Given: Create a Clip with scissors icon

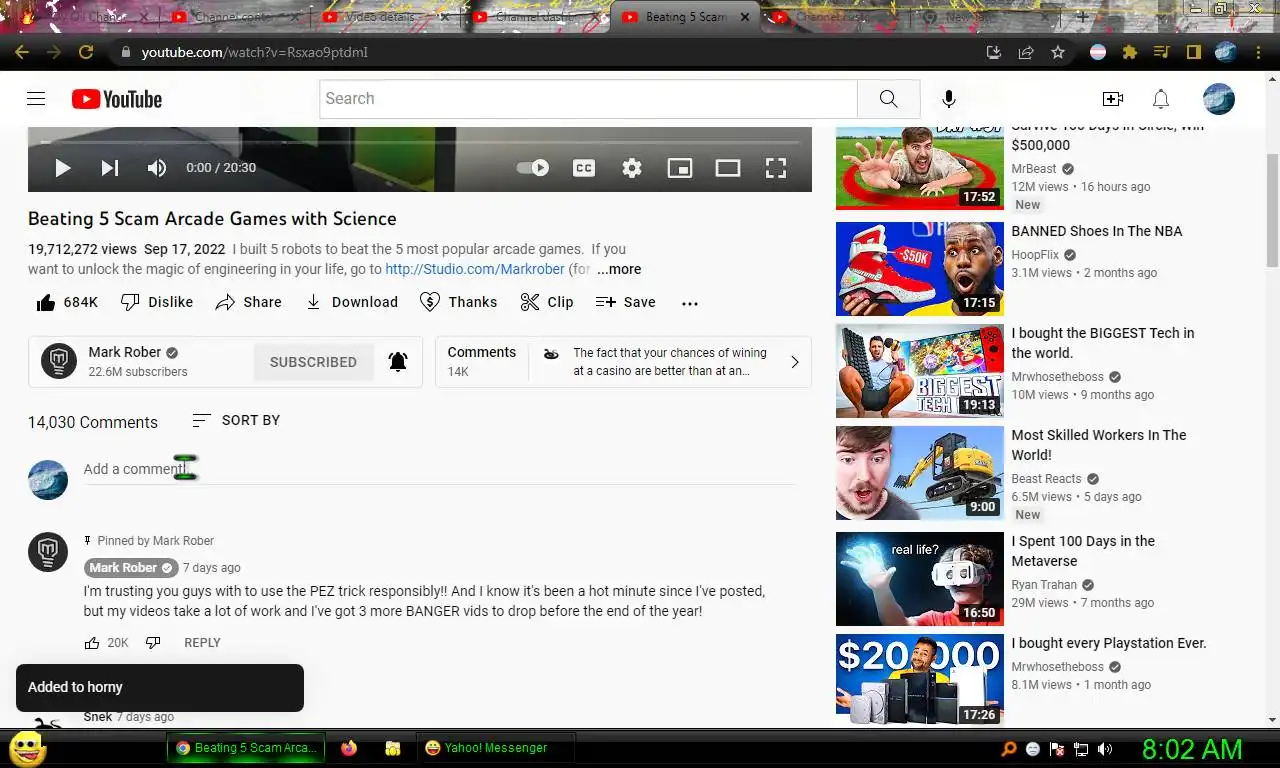Looking at the screenshot, I should (547, 302).
